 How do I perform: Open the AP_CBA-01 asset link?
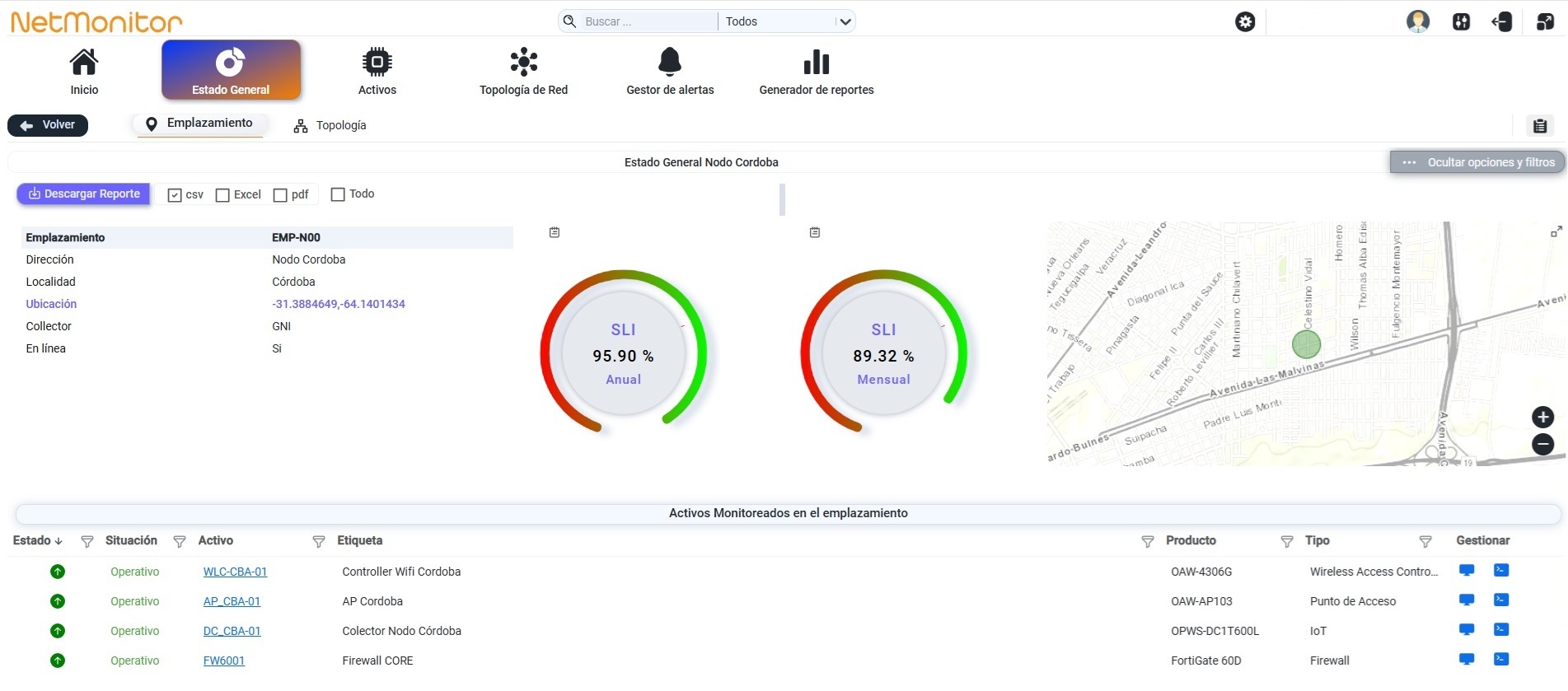pyautogui.click(x=232, y=601)
